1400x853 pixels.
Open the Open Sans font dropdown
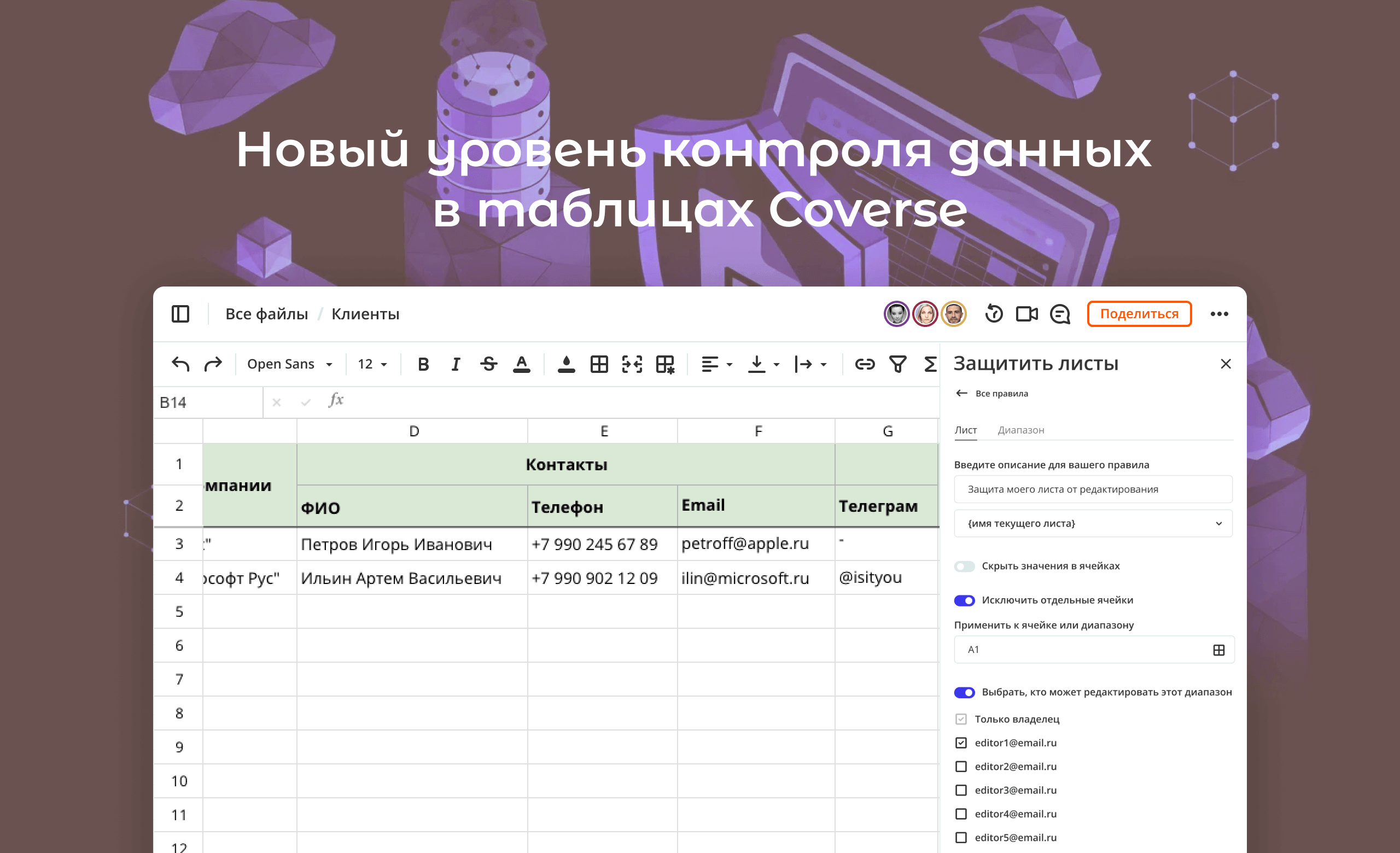coord(290,364)
